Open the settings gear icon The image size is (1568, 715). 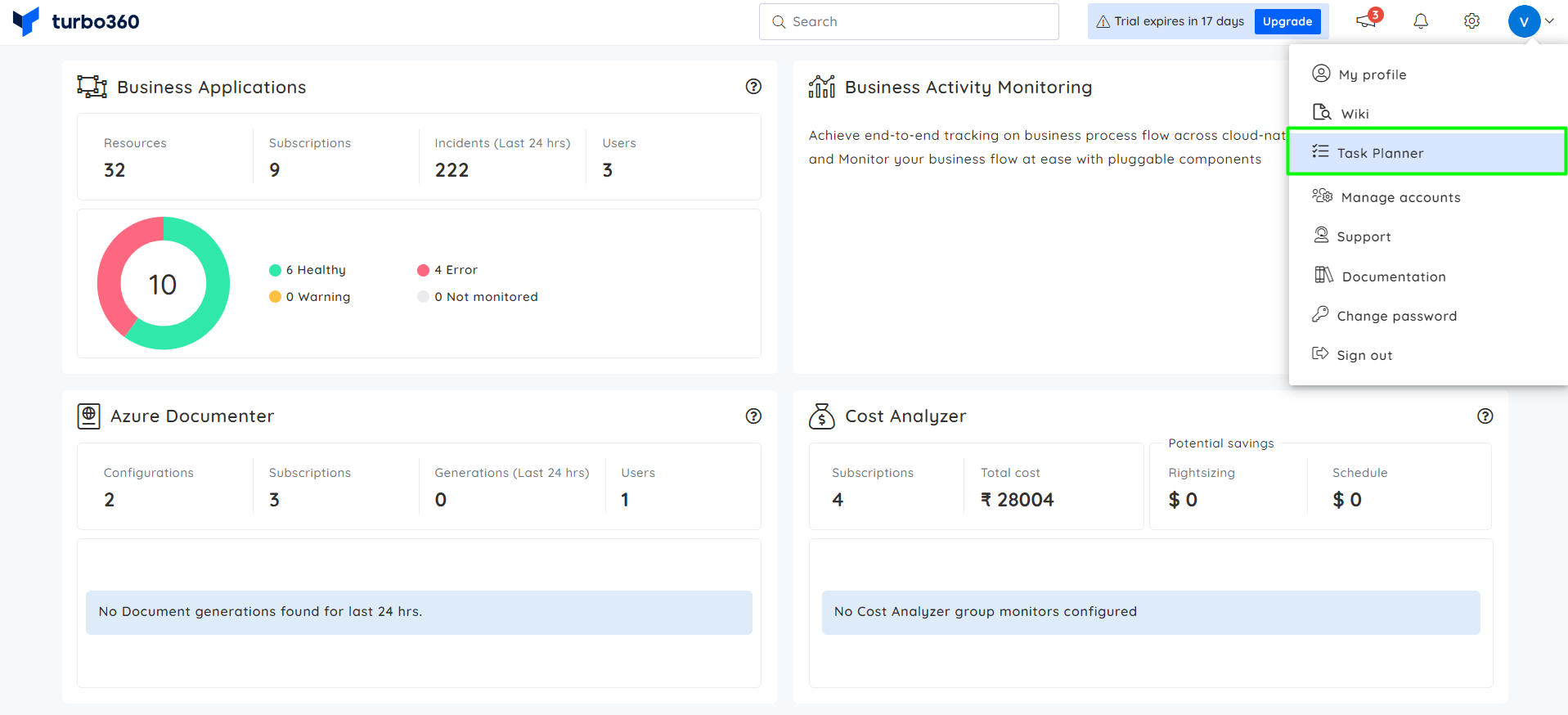point(1471,21)
